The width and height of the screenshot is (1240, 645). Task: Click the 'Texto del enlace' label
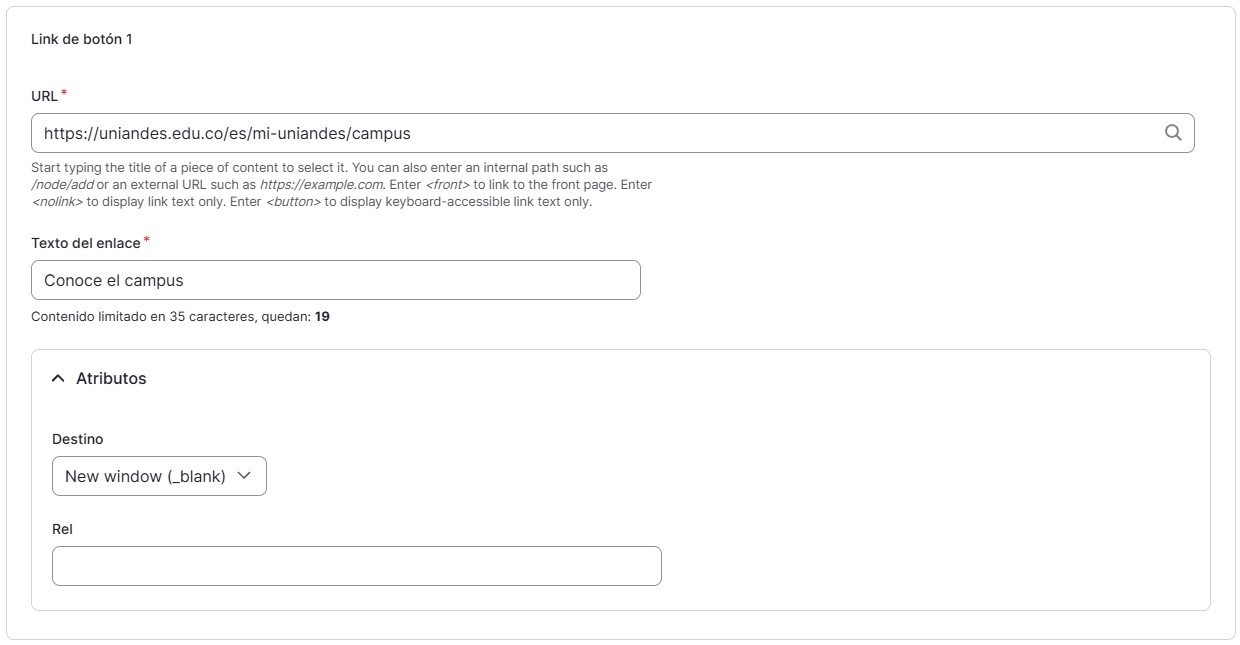point(86,243)
